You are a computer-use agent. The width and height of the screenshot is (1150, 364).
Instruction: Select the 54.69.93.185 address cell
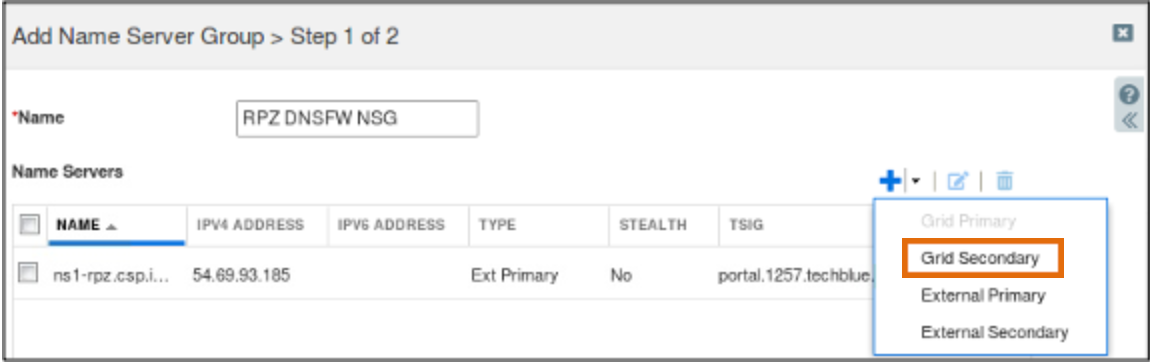click(x=241, y=276)
